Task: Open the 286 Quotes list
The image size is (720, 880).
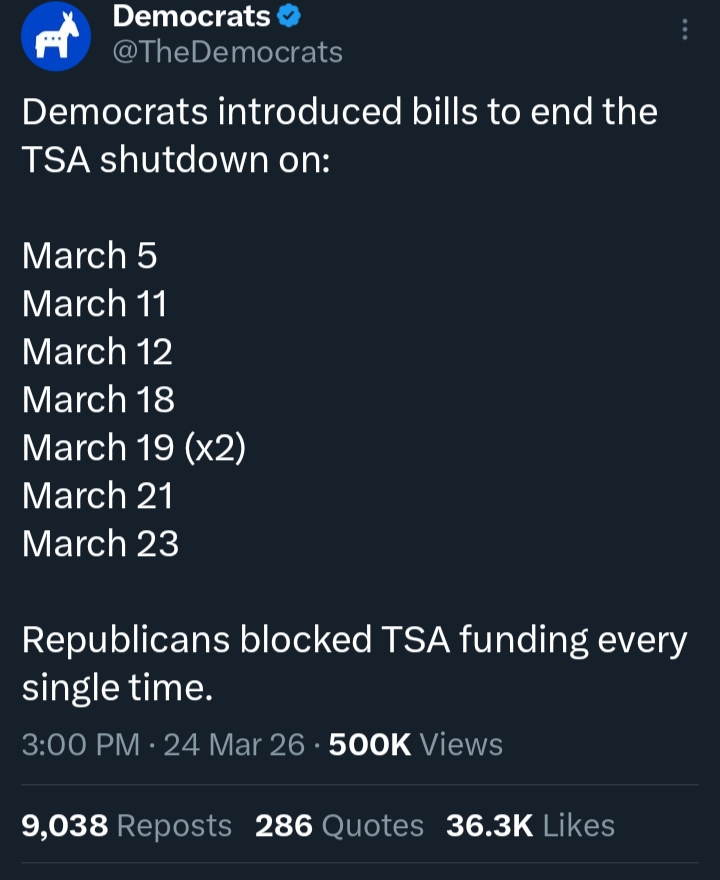Action: coord(339,825)
